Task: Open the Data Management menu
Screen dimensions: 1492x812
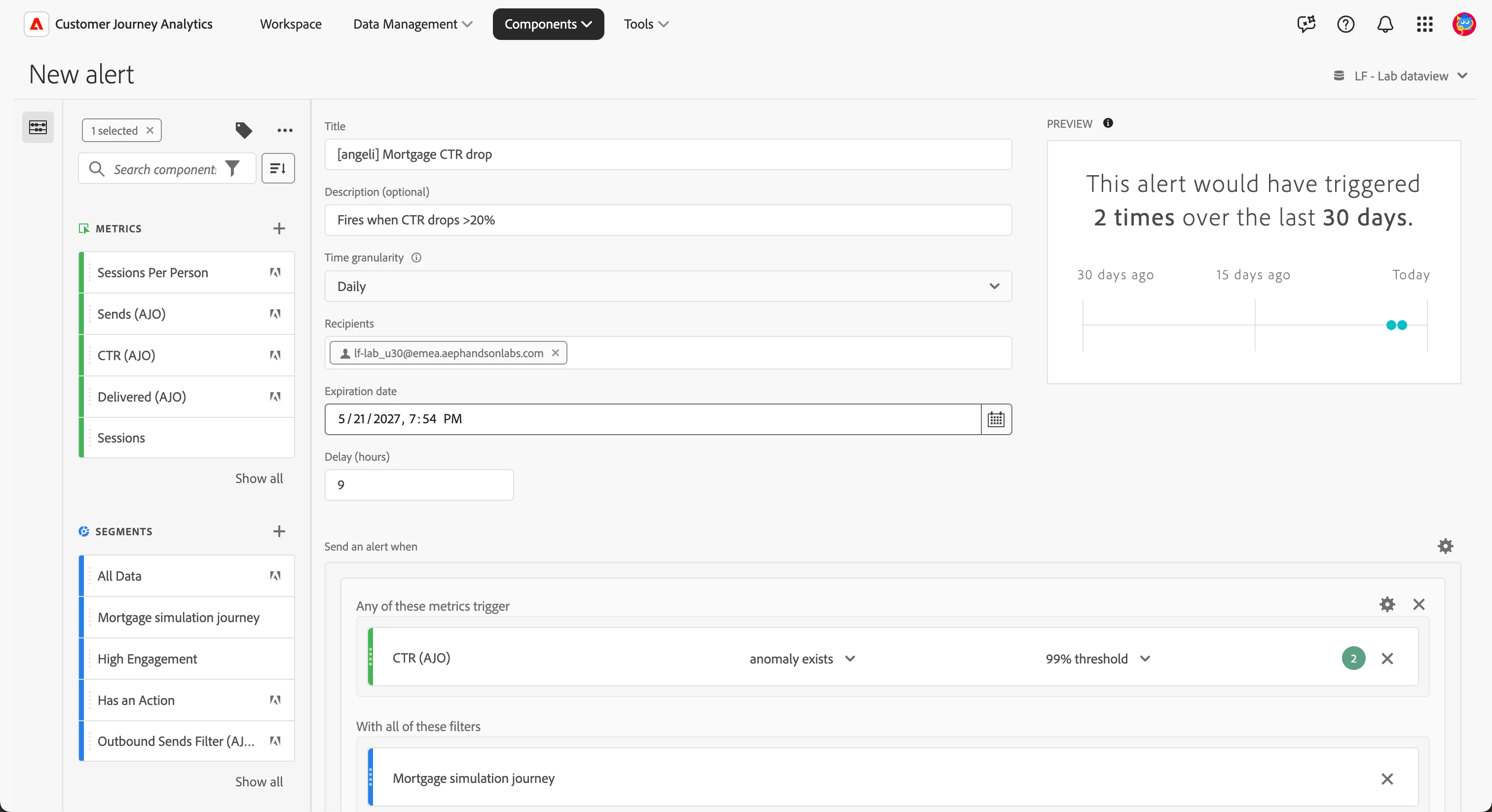Action: (x=412, y=24)
